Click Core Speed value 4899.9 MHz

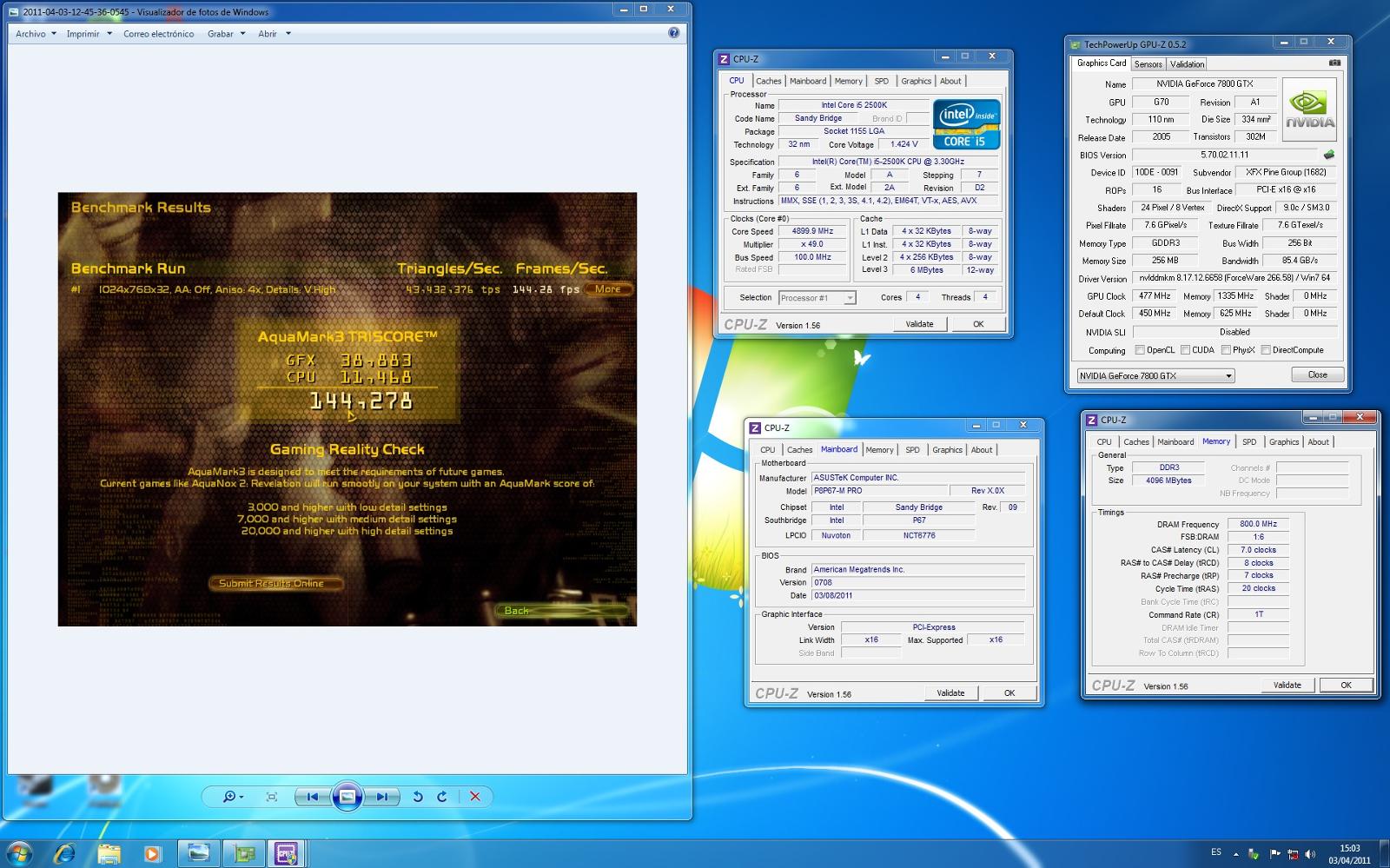point(812,232)
